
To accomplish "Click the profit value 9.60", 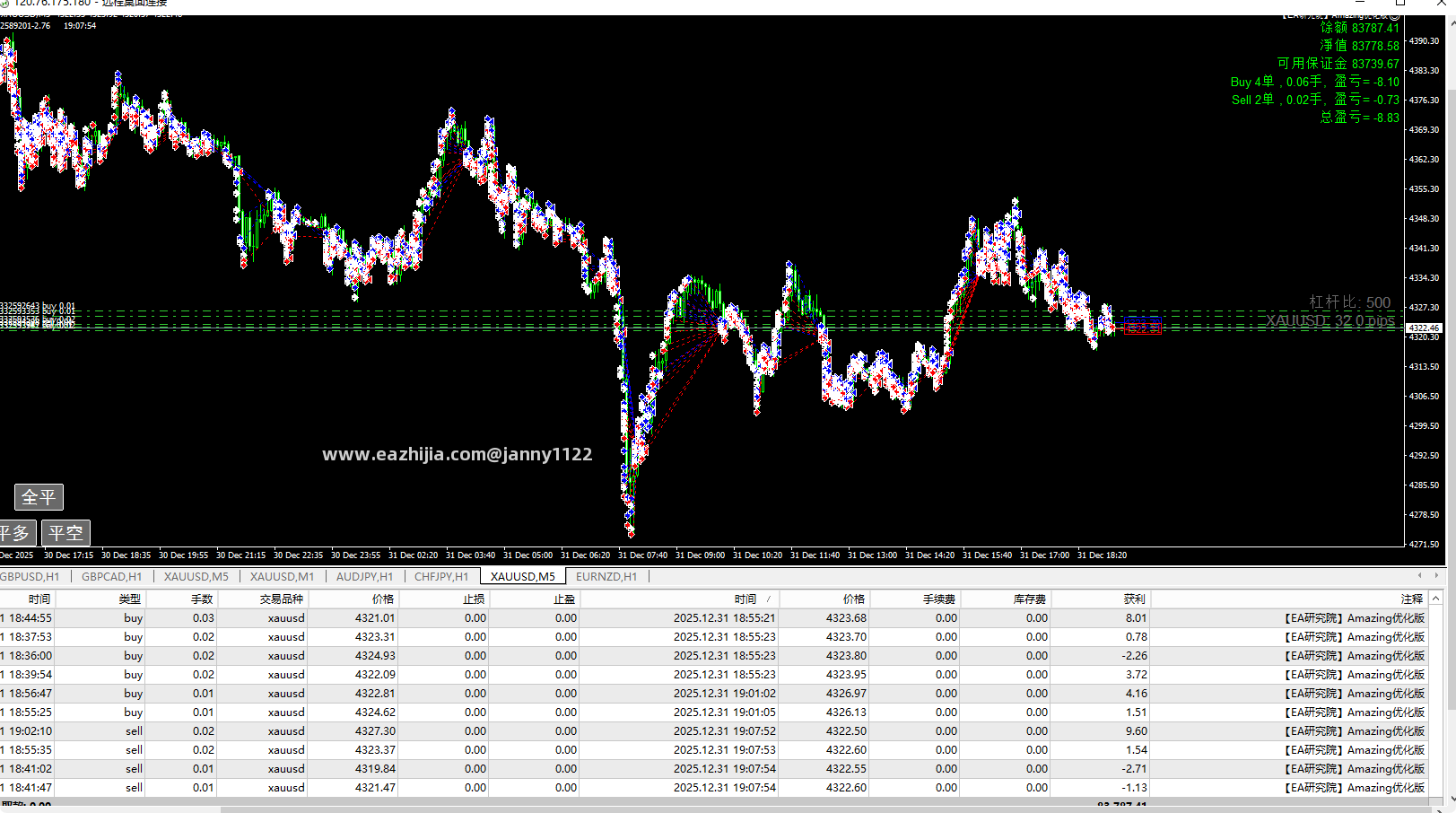I will [1137, 730].
